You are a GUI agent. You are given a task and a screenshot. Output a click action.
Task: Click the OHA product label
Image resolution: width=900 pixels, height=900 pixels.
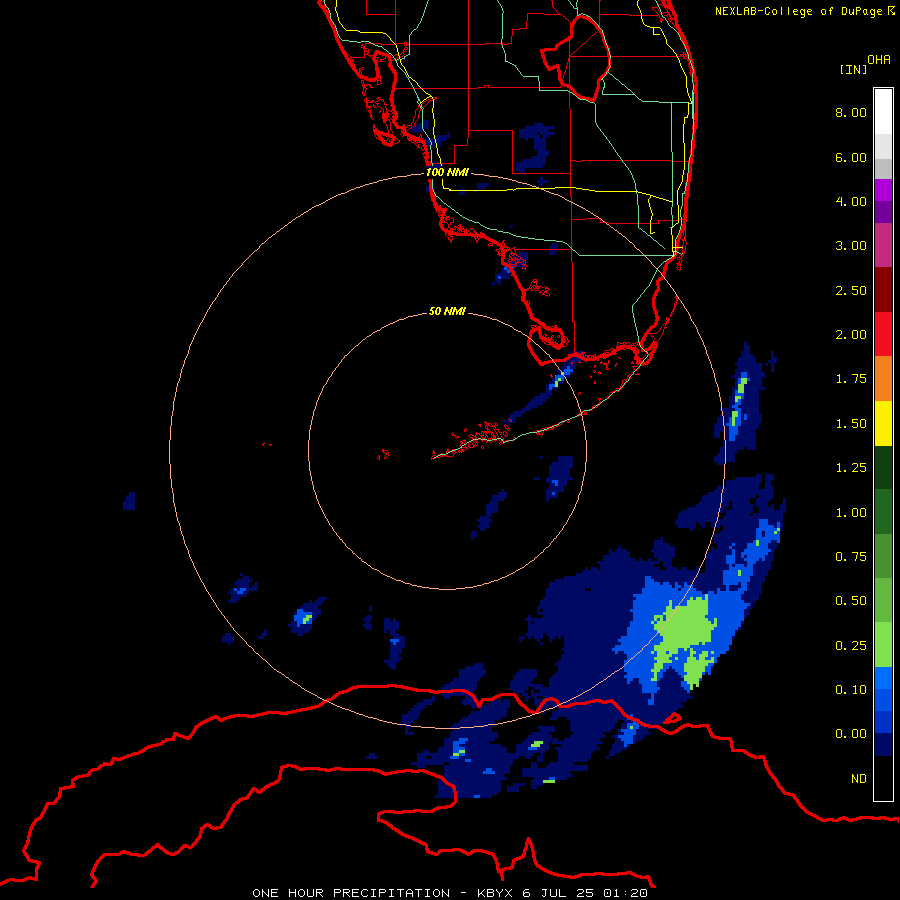879,59
